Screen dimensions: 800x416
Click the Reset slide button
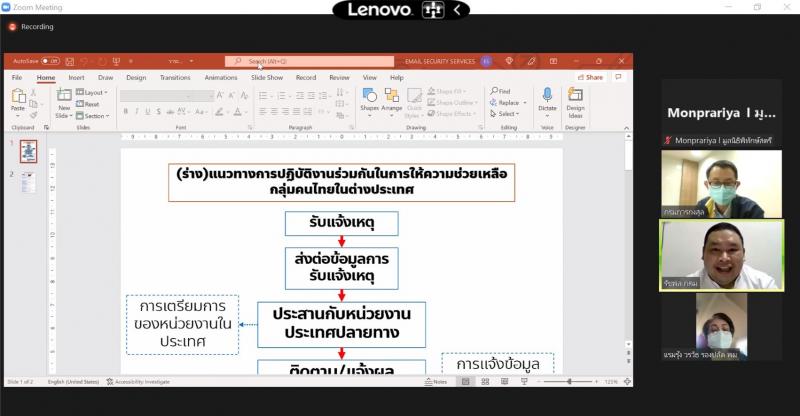tap(88, 104)
